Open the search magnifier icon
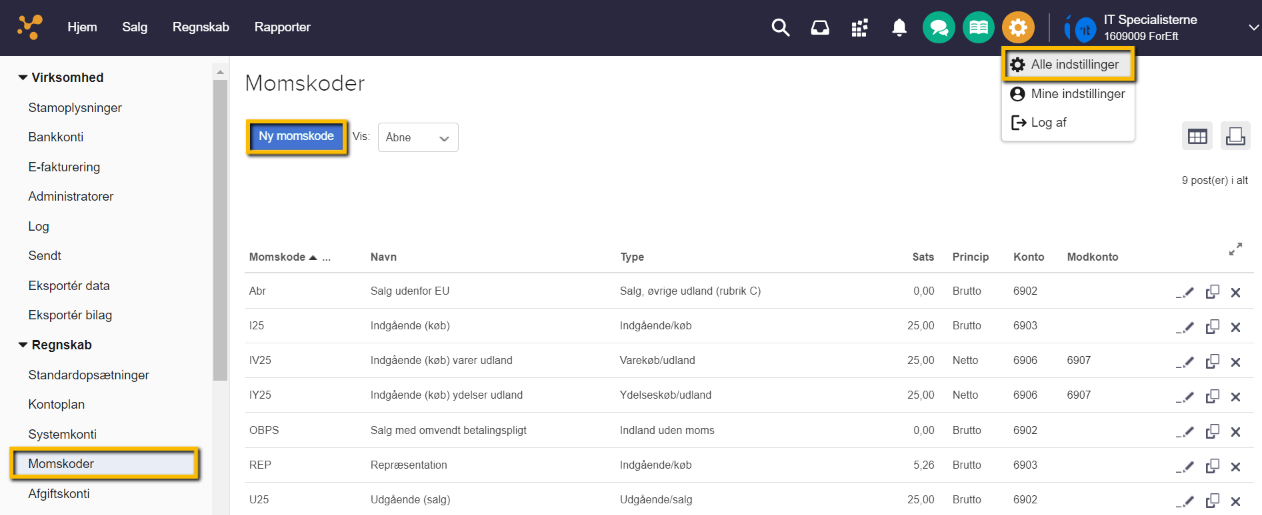The image size is (1262, 515). click(781, 27)
